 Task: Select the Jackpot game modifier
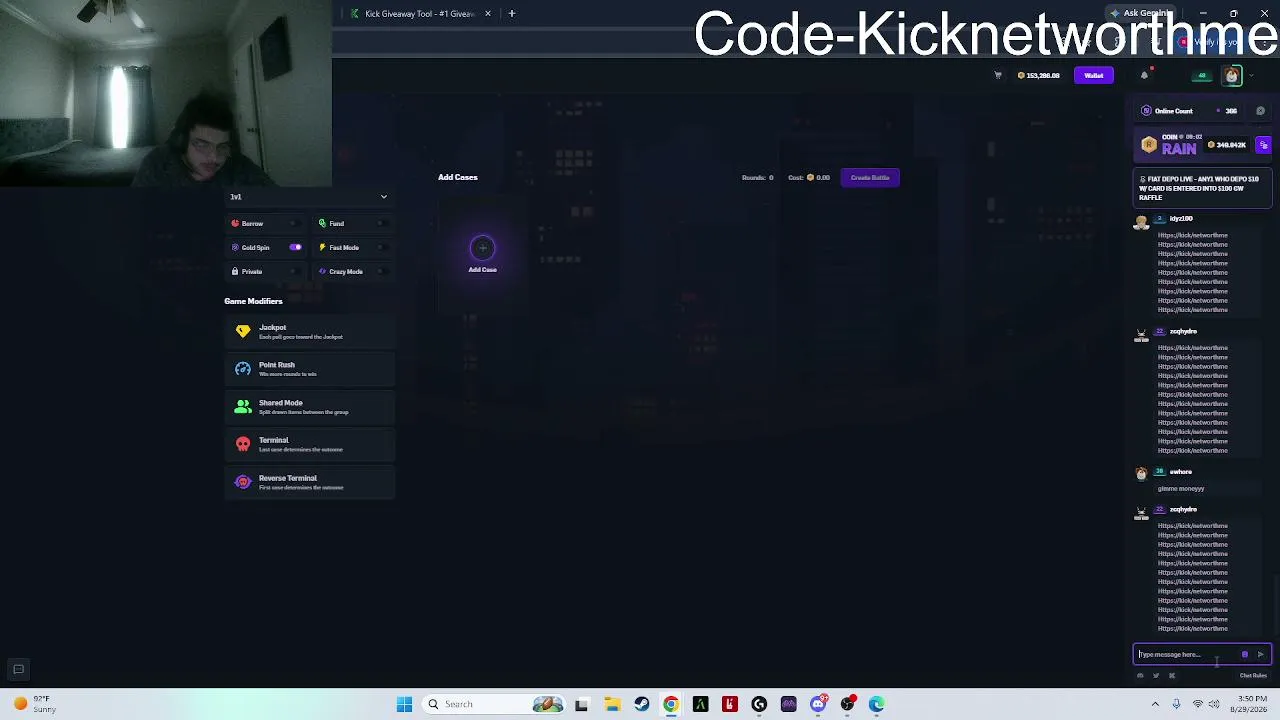point(310,331)
